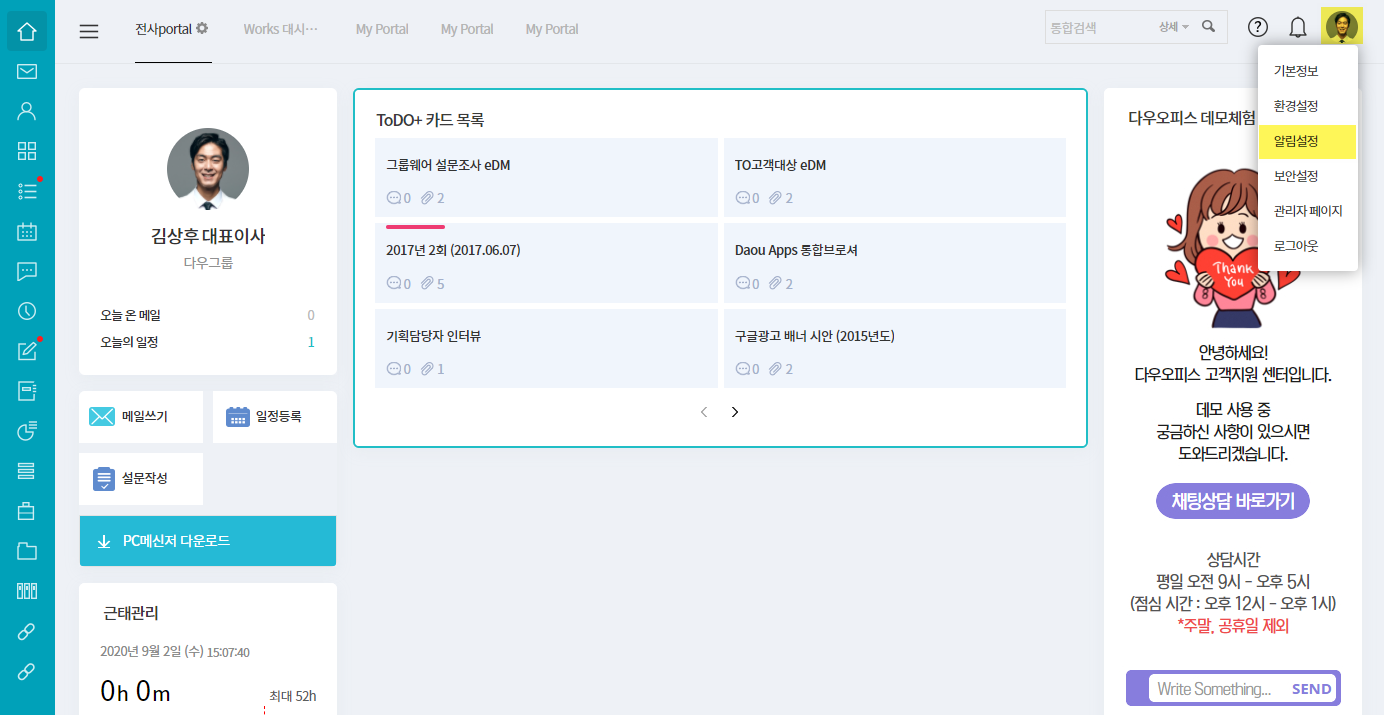
Task: Open the folder icon in left sidebar
Action: 27,551
